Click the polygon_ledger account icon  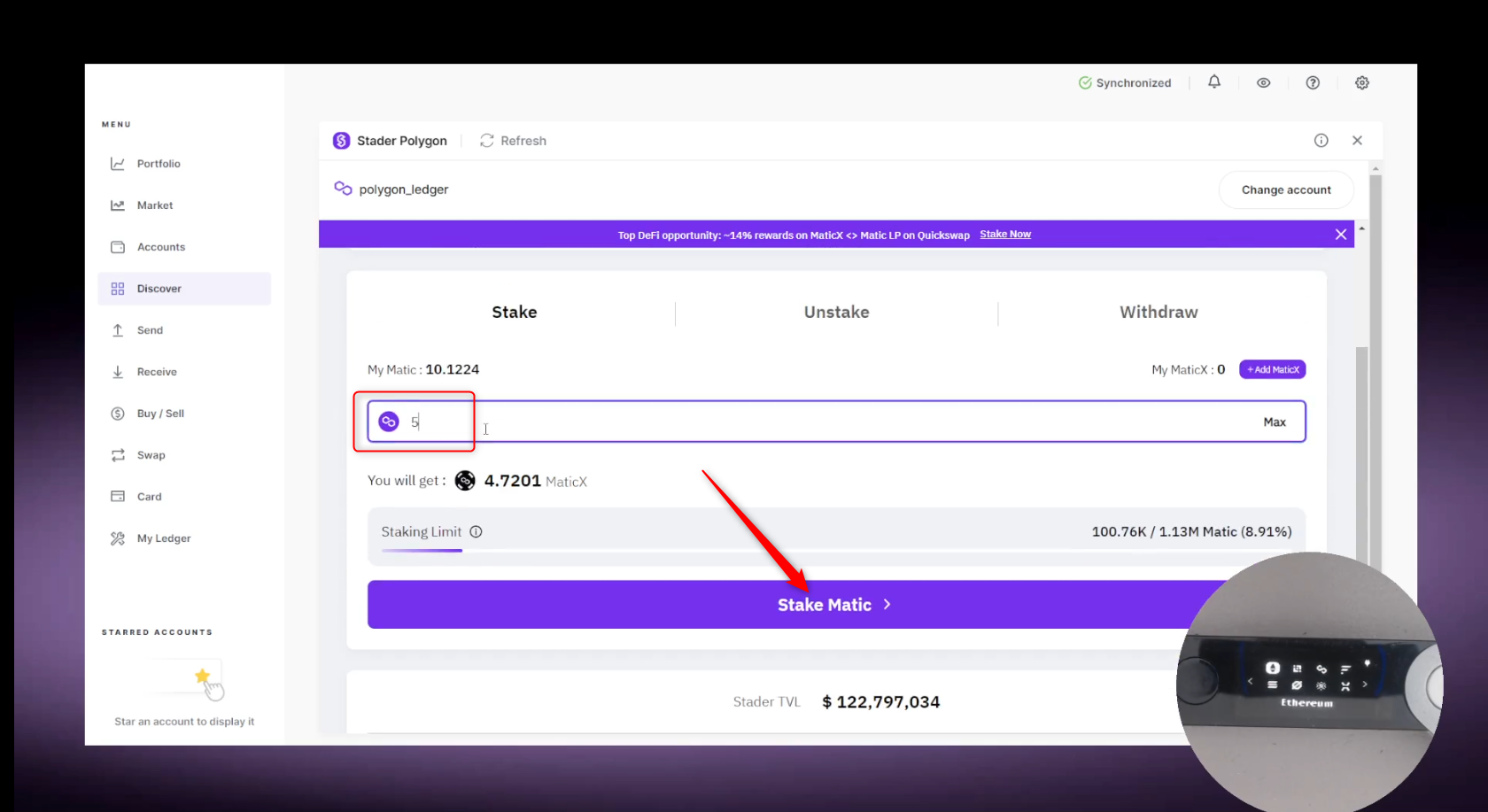[x=343, y=189]
